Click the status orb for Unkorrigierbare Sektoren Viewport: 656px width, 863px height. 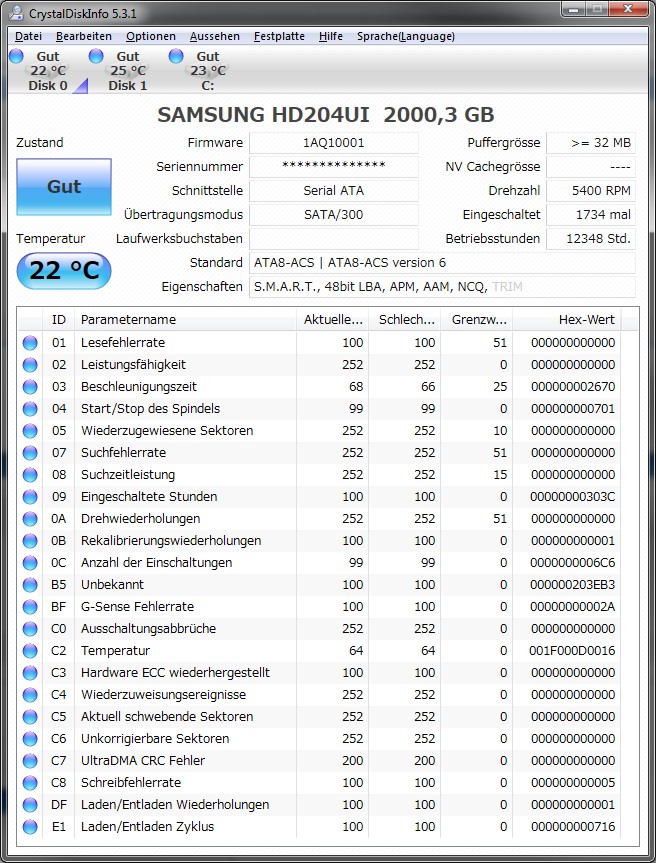pyautogui.click(x=30, y=739)
